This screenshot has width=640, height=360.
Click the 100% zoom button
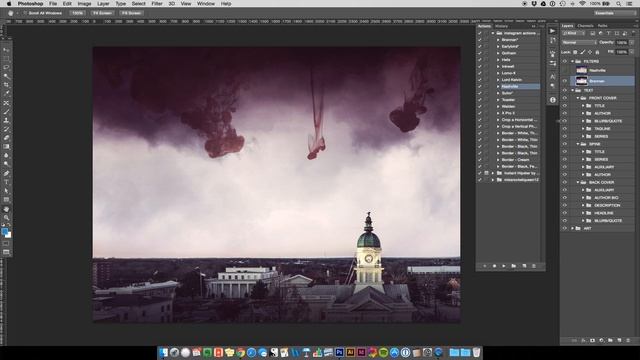[x=77, y=13]
